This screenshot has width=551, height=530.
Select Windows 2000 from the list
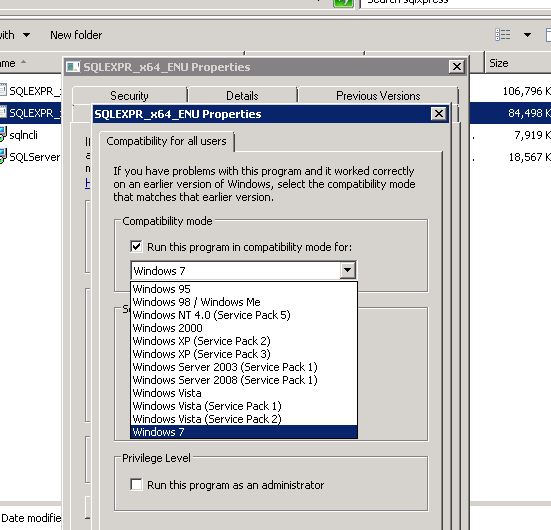click(x=244, y=328)
